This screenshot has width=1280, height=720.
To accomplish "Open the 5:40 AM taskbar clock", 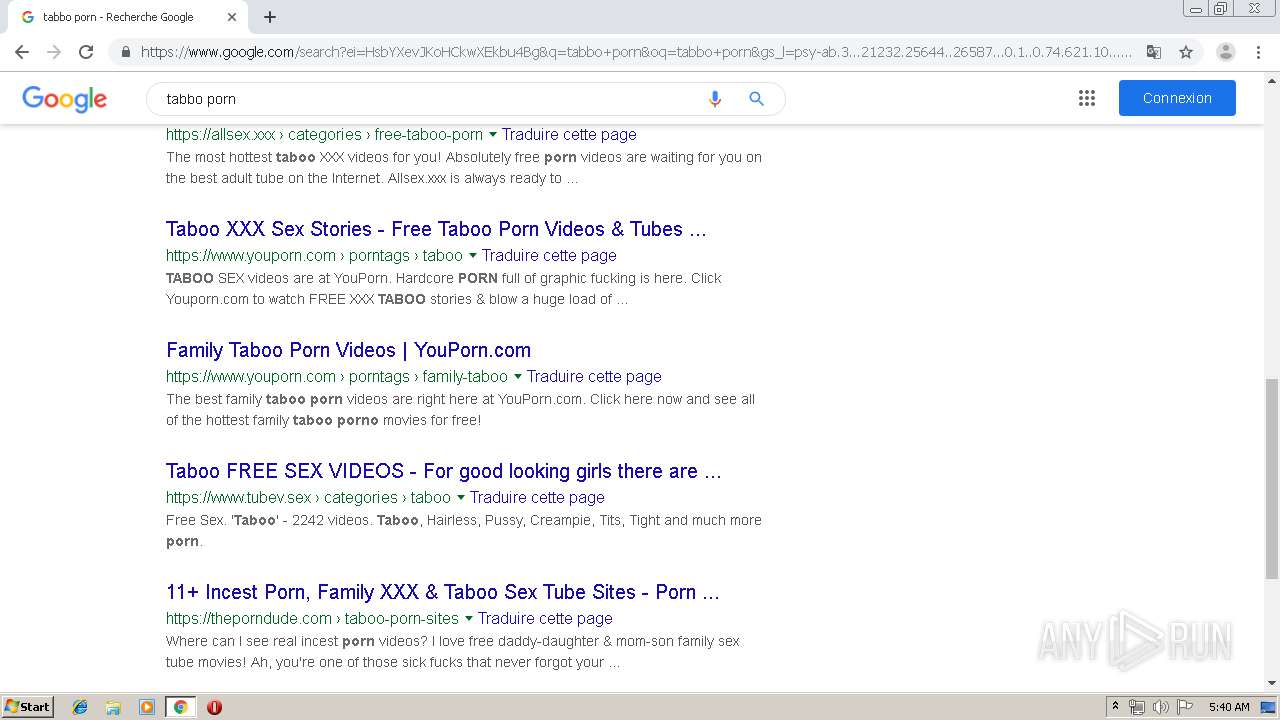I will 1229,707.
